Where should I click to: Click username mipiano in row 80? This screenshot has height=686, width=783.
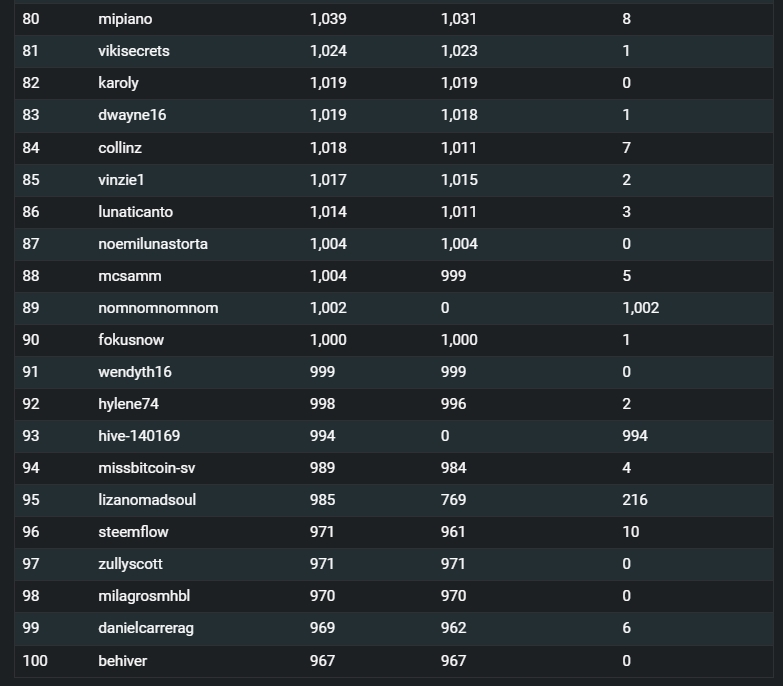click(125, 19)
